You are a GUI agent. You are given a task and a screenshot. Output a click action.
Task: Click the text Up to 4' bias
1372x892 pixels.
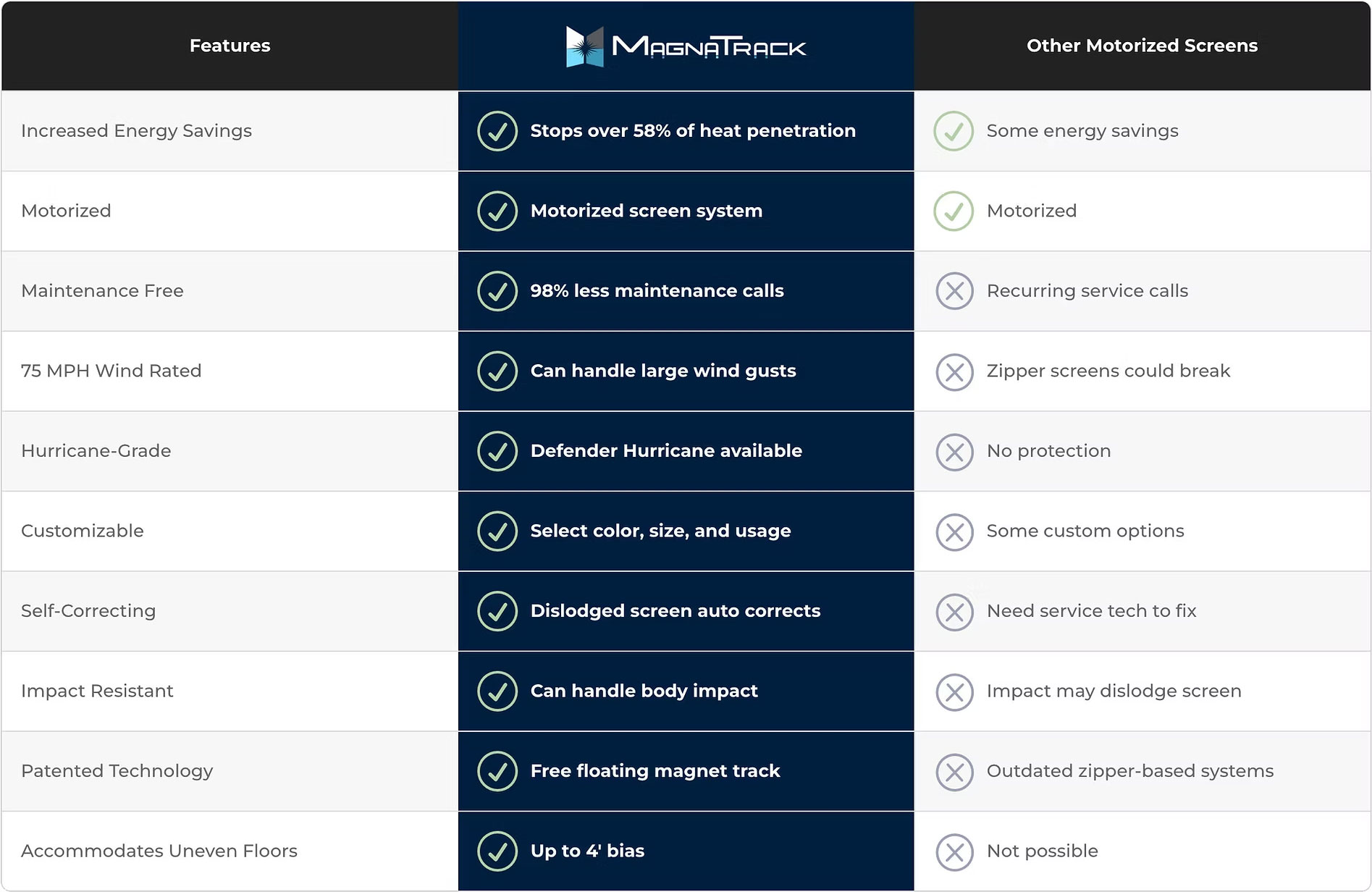(587, 851)
